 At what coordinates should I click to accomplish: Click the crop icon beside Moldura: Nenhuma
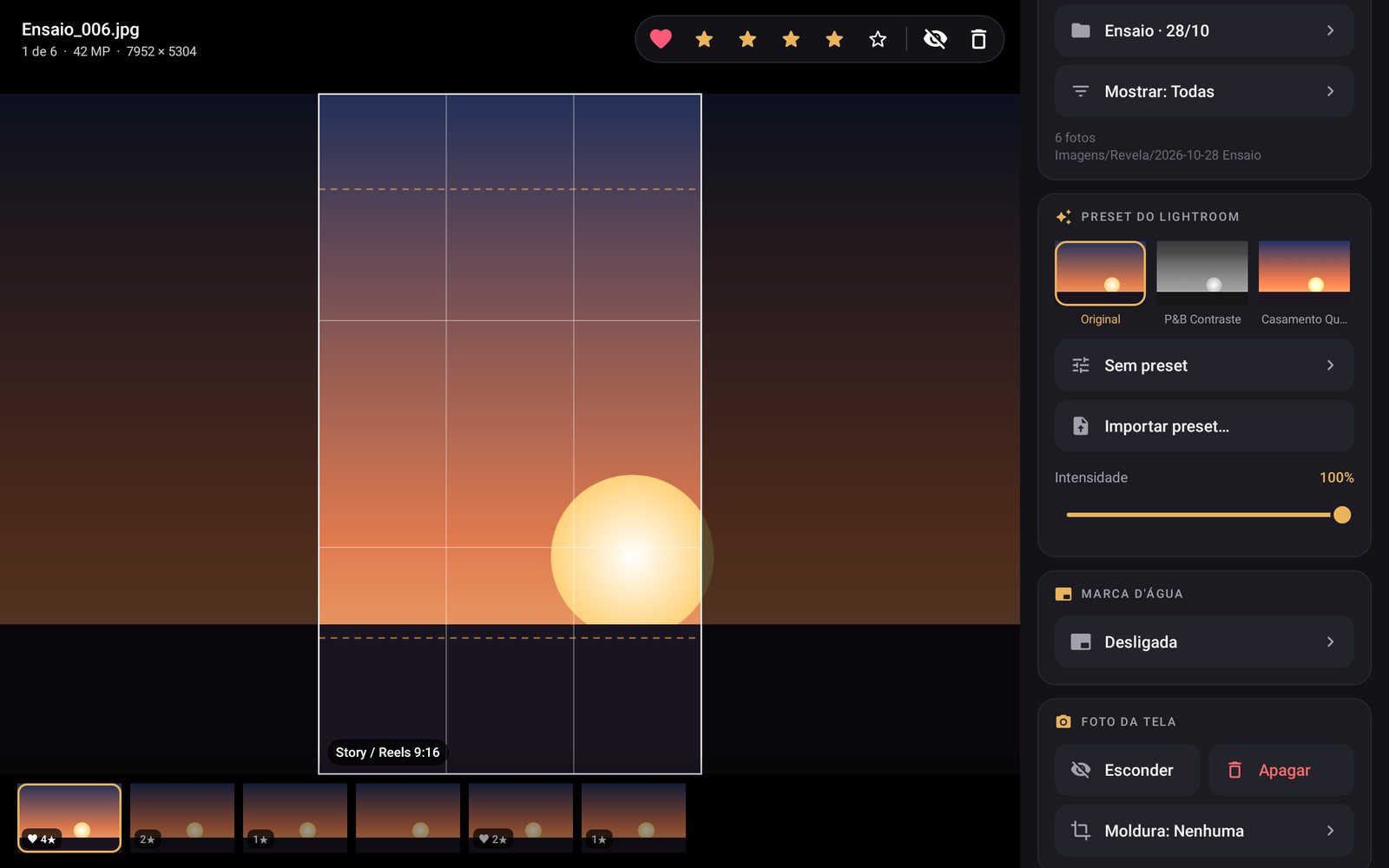click(1081, 831)
